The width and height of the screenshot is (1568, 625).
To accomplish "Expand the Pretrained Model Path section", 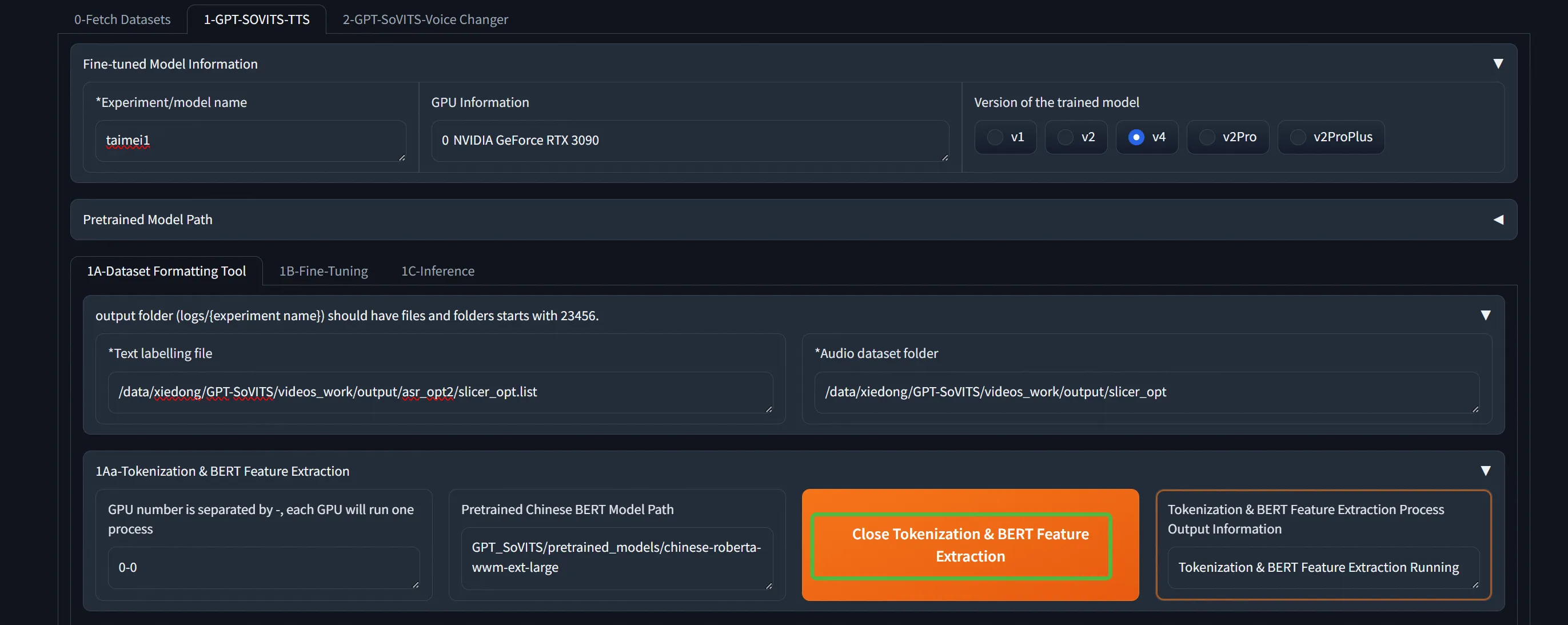I will coord(1498,220).
